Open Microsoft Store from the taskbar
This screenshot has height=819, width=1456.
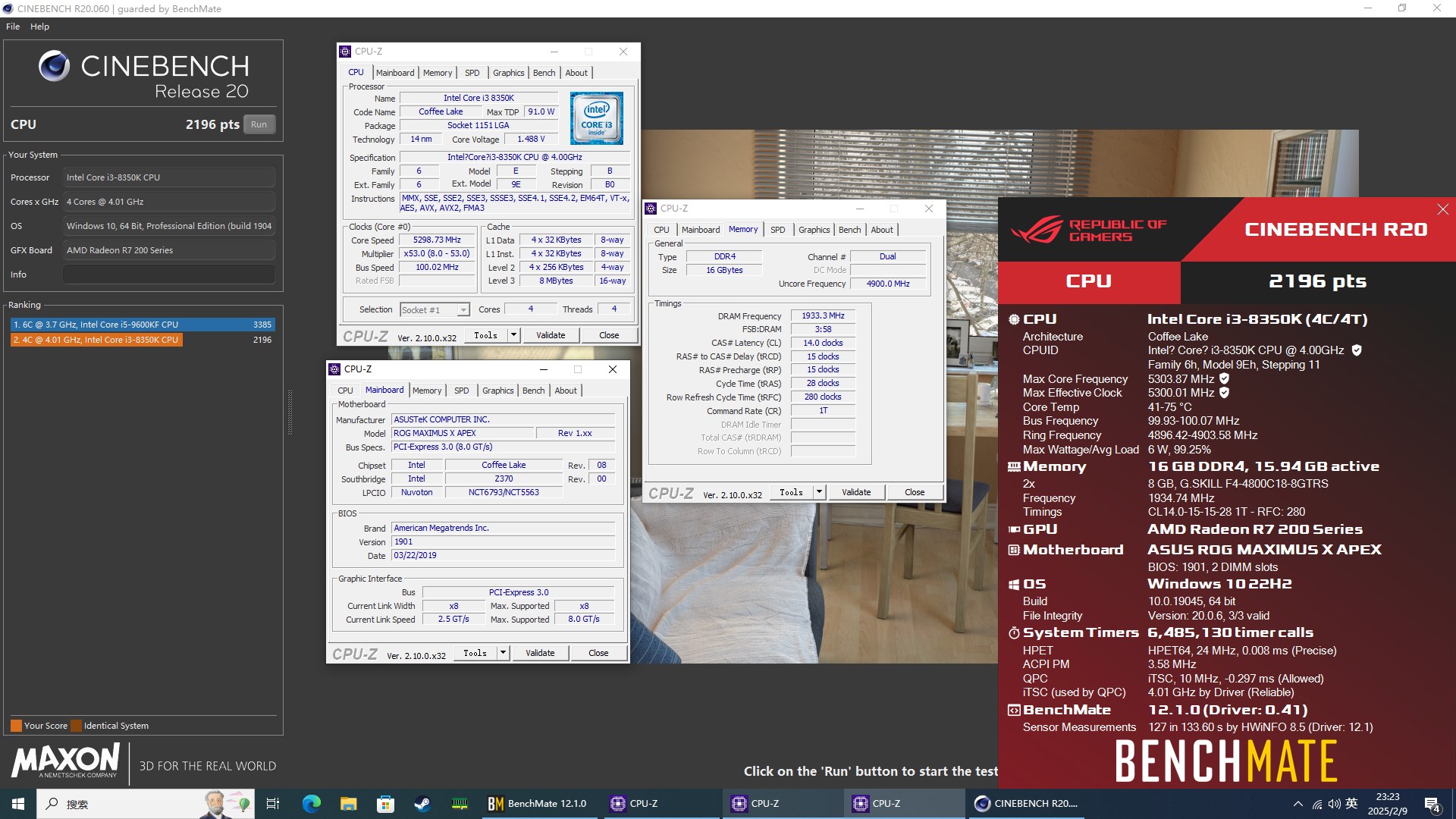click(385, 804)
